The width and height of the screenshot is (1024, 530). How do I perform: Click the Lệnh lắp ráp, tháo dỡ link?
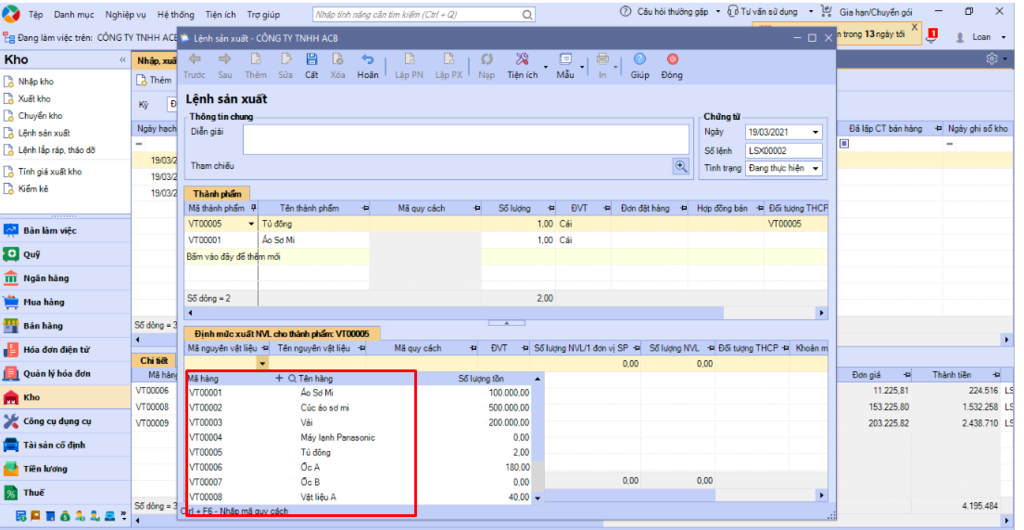57,150
